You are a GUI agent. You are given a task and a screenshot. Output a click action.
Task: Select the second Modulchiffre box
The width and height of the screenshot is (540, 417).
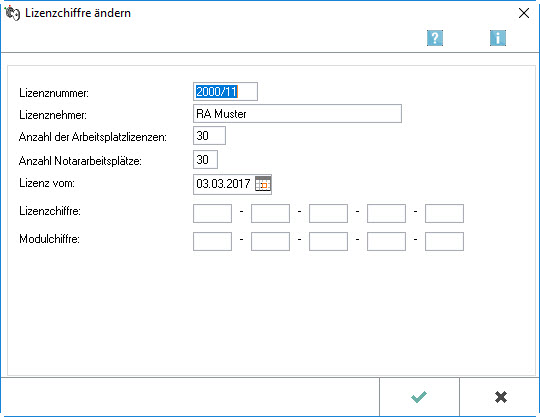tap(270, 241)
